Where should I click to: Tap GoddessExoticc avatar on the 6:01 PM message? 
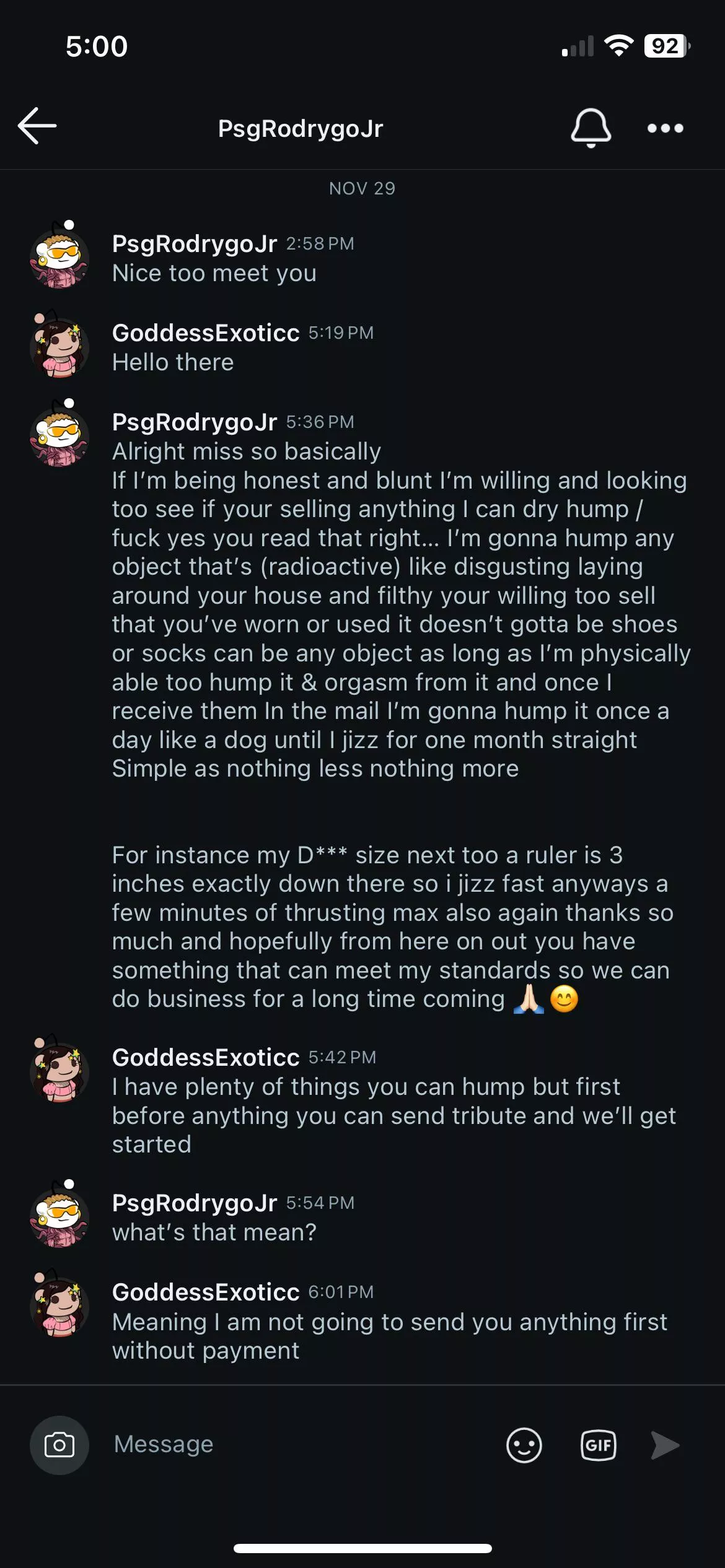[59, 1305]
